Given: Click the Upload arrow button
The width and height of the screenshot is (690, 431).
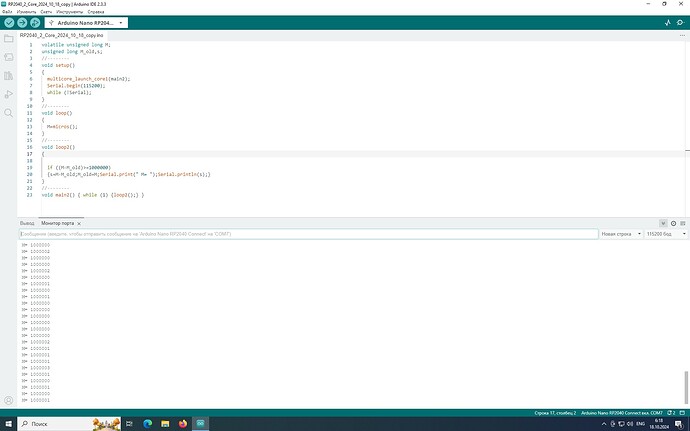Looking at the screenshot, I should pyautogui.click(x=22, y=22).
